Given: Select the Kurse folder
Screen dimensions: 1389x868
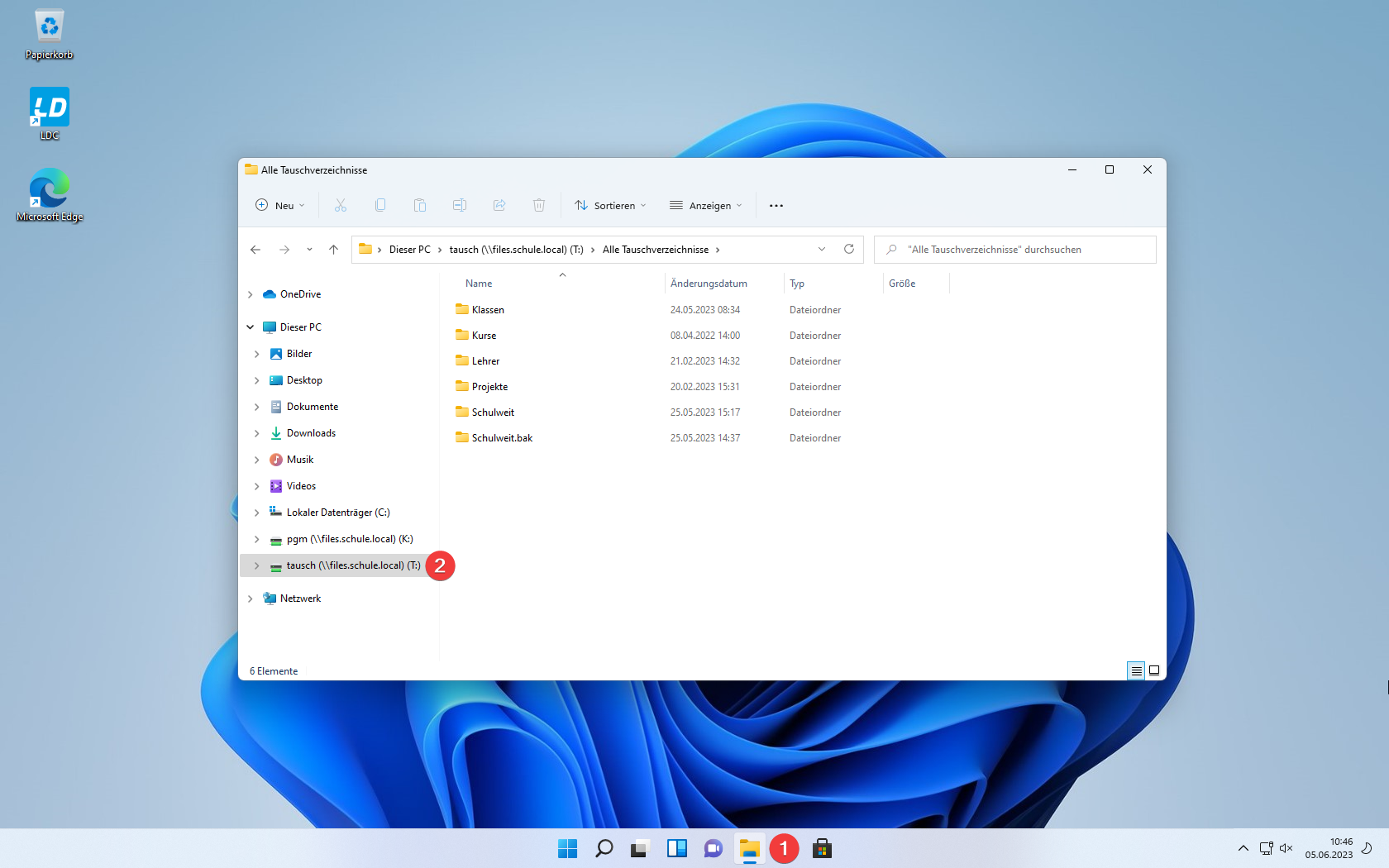Looking at the screenshot, I should (484, 336).
